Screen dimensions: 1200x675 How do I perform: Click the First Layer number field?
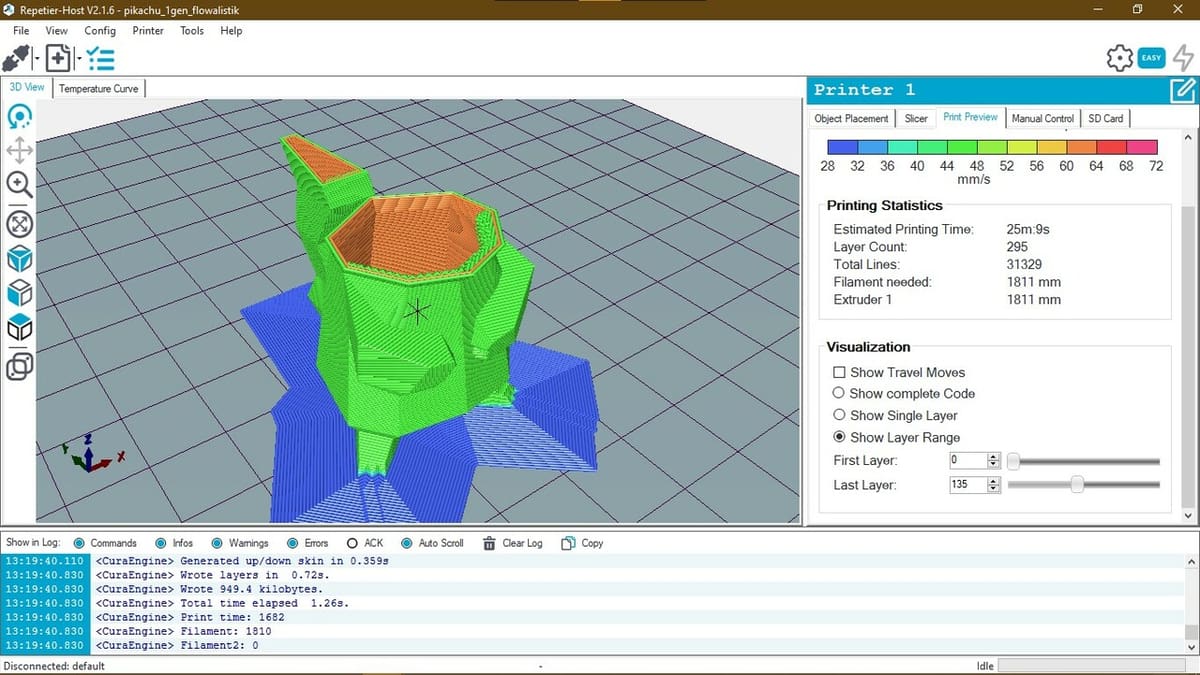pos(967,460)
